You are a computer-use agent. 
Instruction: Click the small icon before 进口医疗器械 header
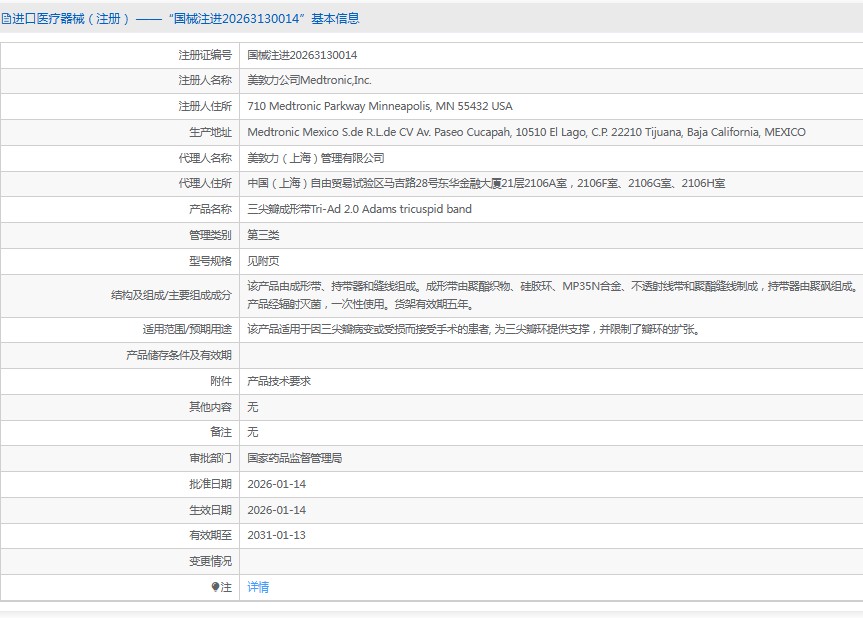pos(5,19)
